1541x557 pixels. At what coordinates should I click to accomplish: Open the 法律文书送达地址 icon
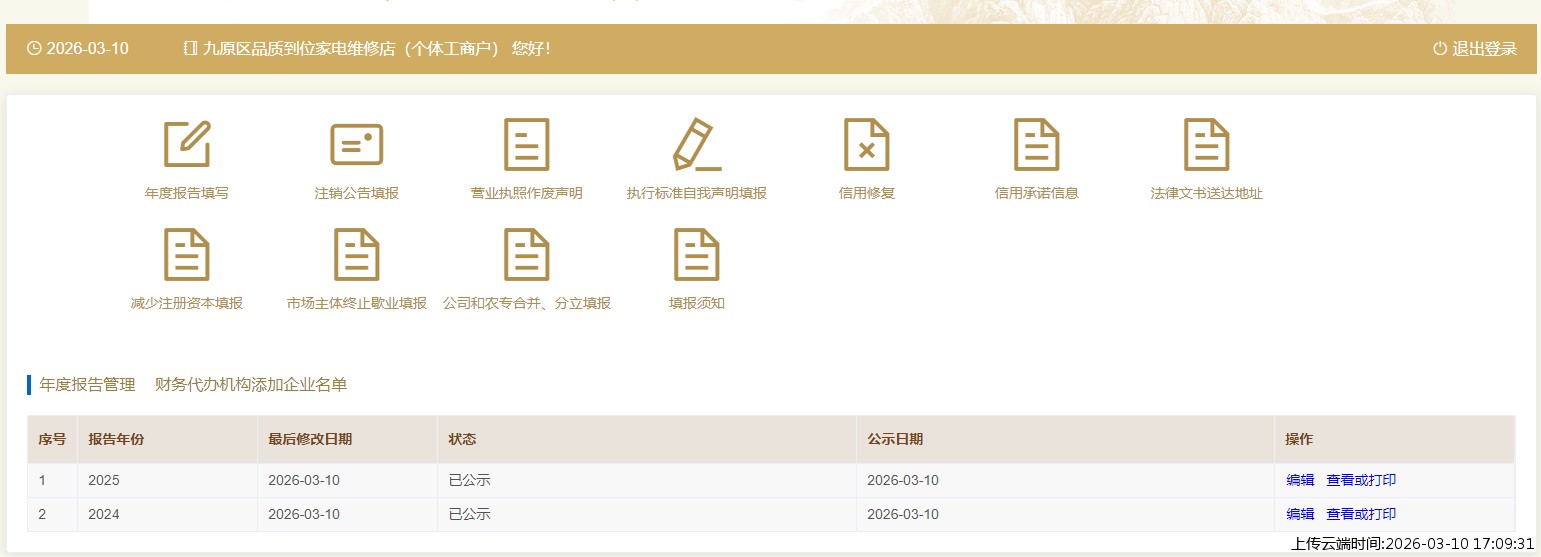point(1207,145)
